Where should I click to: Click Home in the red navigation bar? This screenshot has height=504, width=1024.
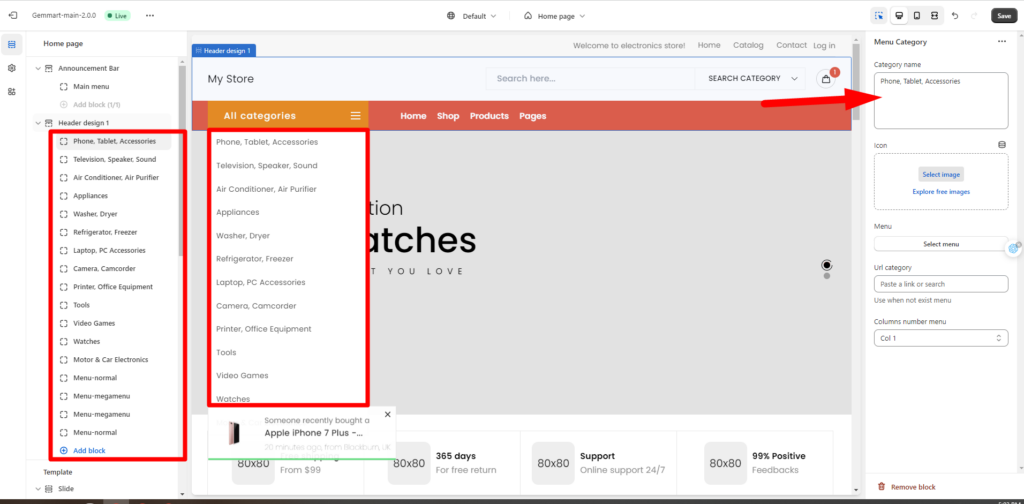[x=413, y=116]
